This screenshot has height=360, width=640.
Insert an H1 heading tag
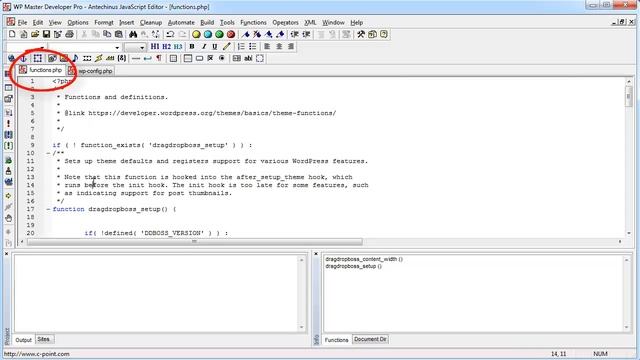coord(155,47)
